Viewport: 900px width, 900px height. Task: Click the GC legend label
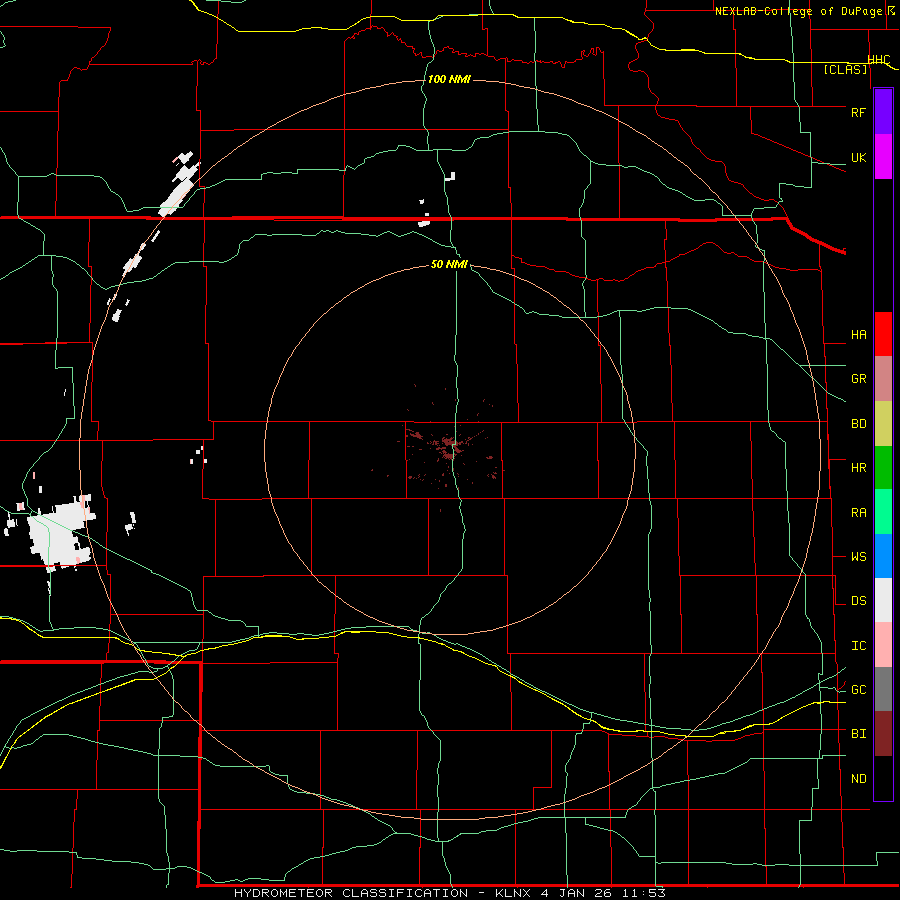[859, 690]
